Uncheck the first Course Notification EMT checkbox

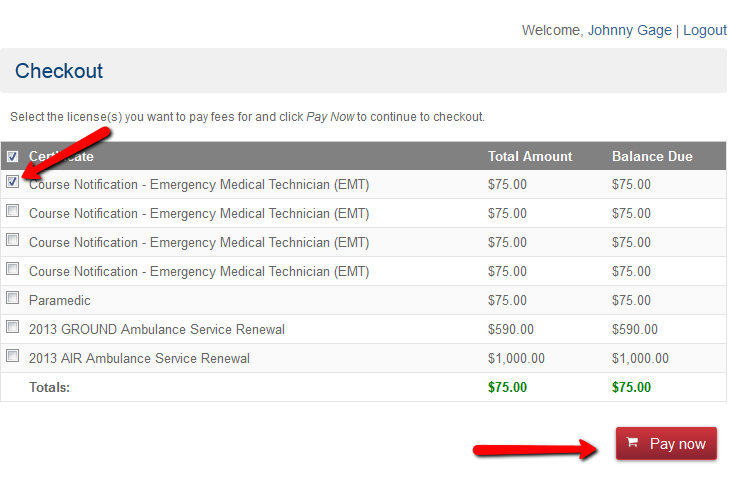[13, 182]
